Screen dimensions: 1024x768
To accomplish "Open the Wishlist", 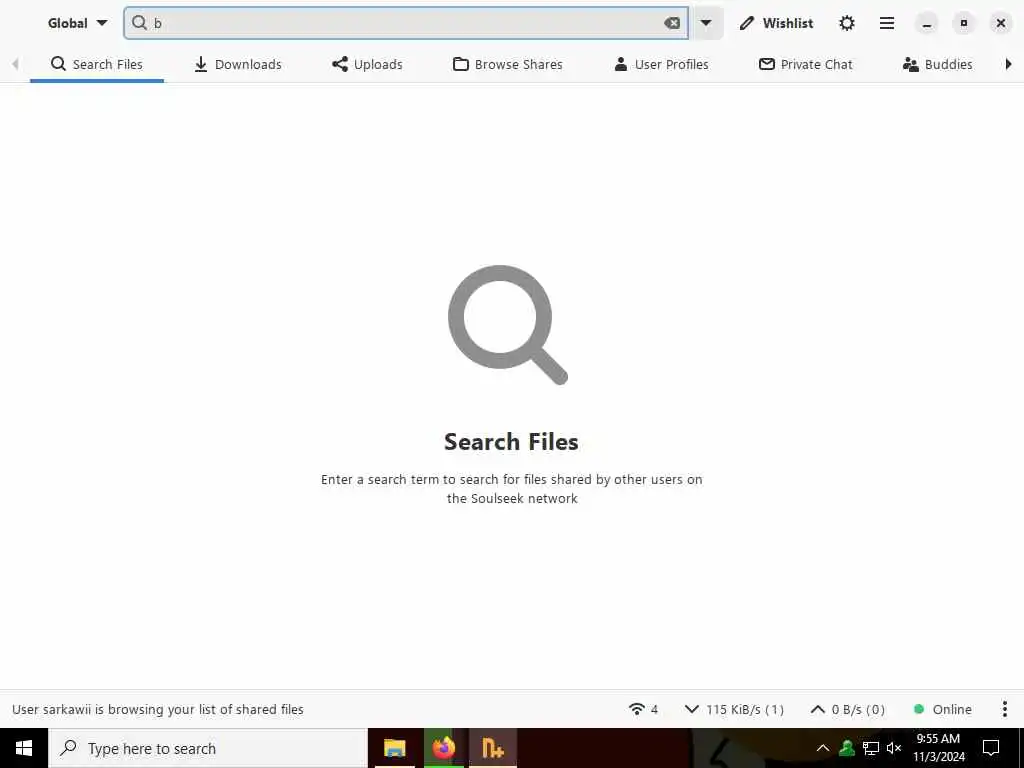I will point(776,23).
